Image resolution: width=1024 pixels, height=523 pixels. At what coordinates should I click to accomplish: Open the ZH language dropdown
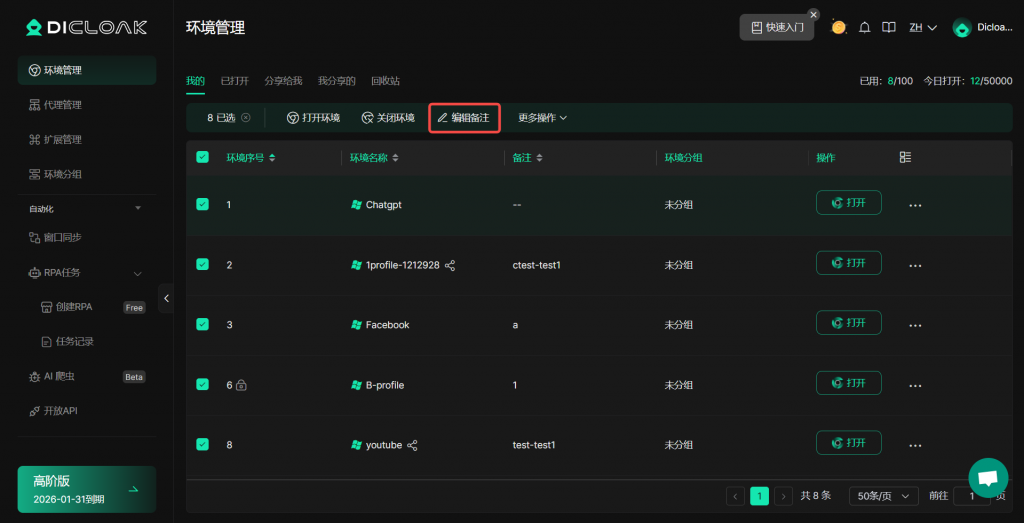922,28
